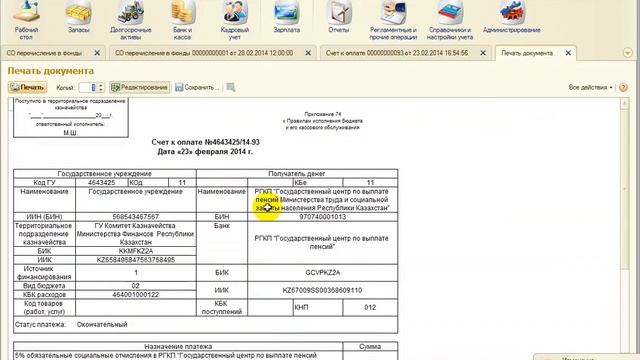Select the Вид бюджета value 02
640x360 pixels.
136,286
